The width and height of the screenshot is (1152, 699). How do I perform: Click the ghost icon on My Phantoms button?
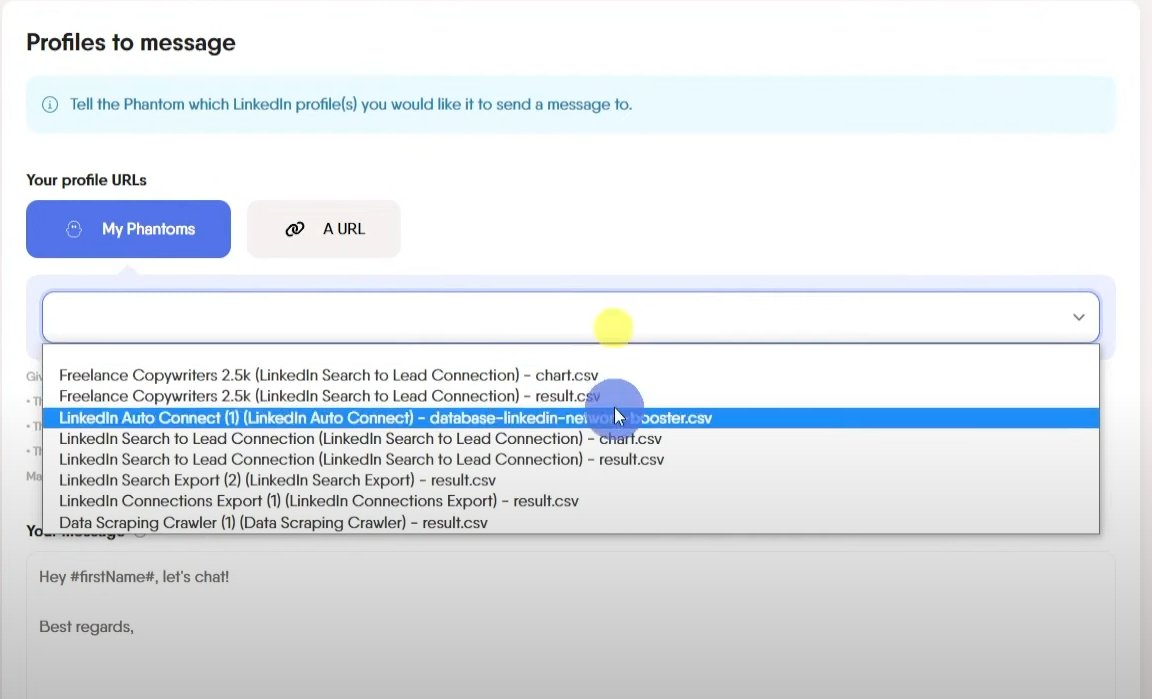click(x=75, y=229)
